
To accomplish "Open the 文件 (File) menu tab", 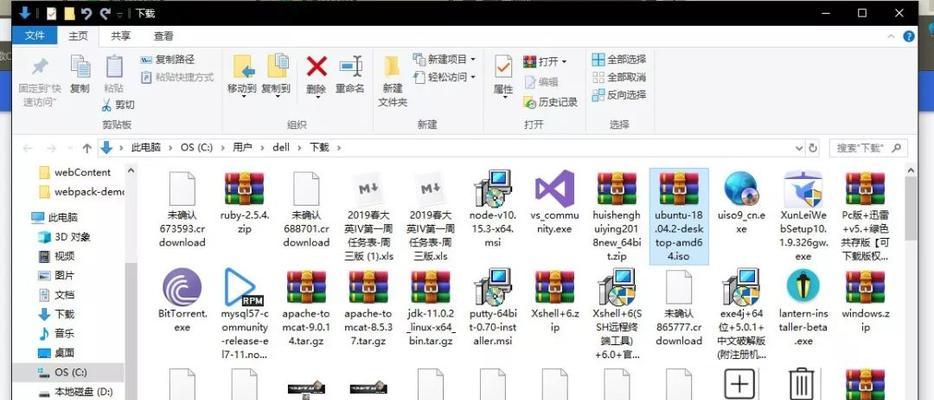I will (35, 36).
